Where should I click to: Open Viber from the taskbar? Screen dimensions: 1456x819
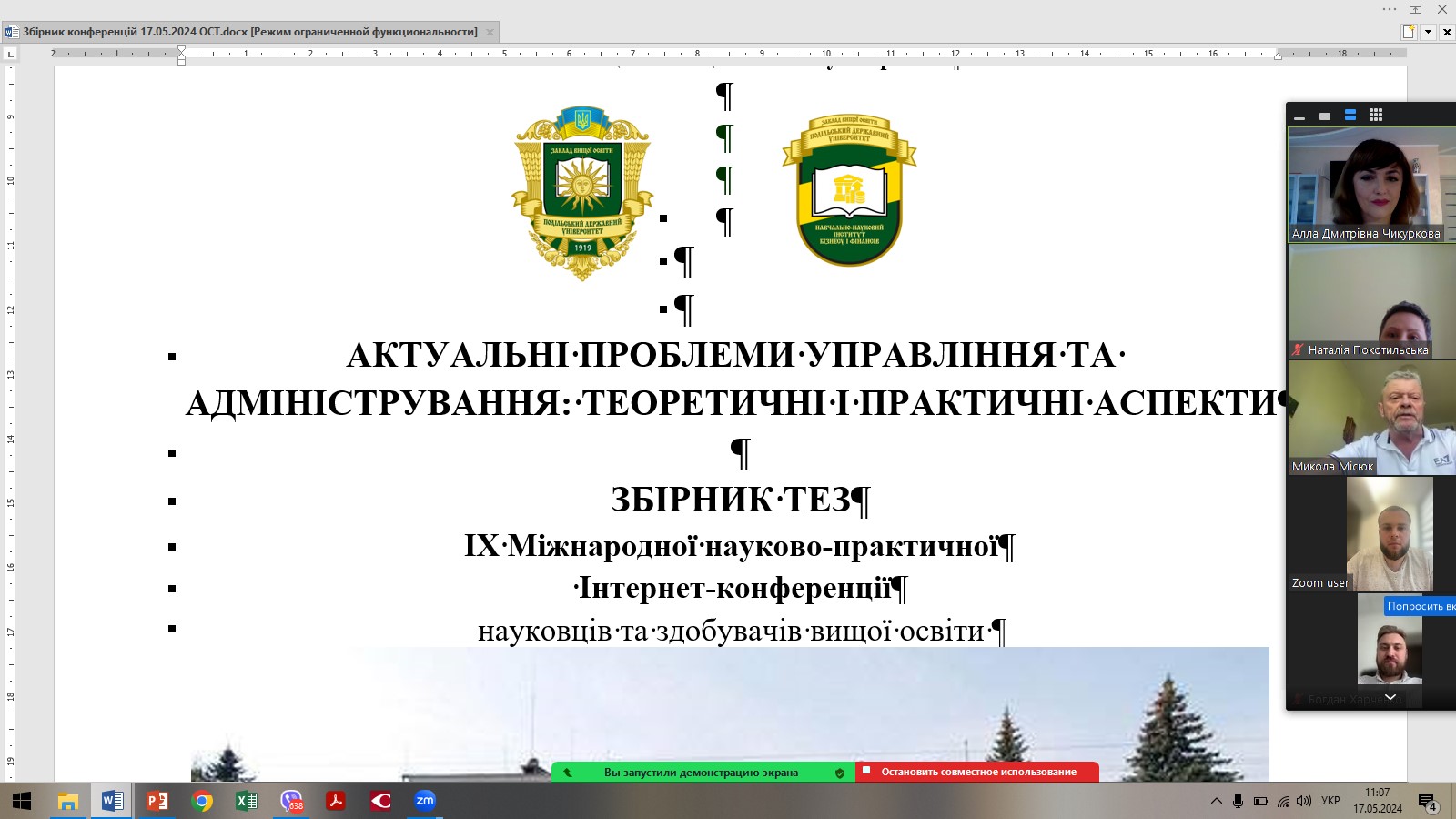tap(291, 801)
